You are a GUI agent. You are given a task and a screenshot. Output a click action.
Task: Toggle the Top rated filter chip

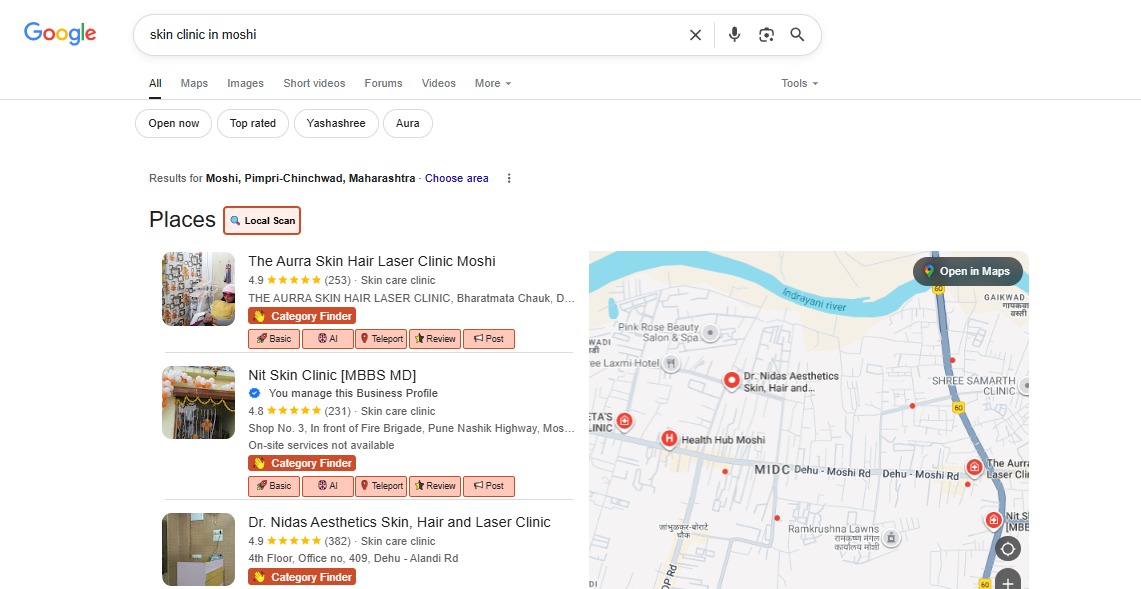(253, 124)
